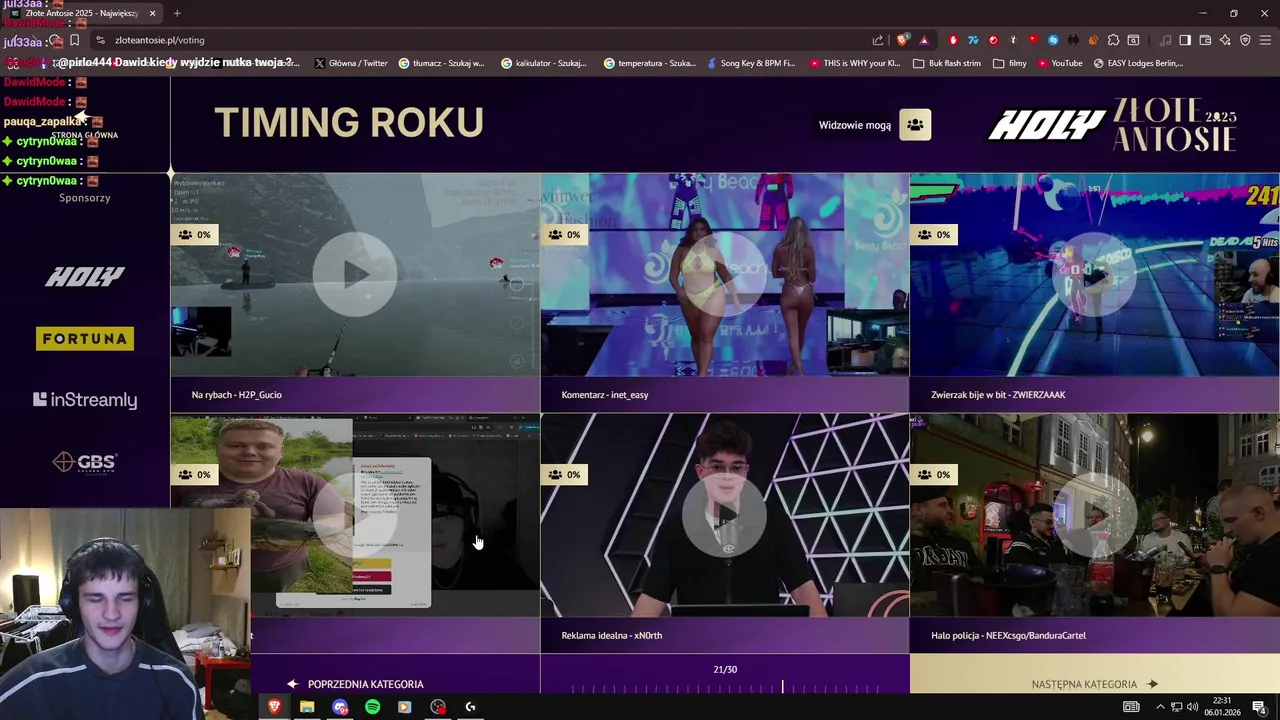Click the Shazam extension icon
This screenshot has height=720, width=1280.
pyautogui.click(x=1053, y=40)
